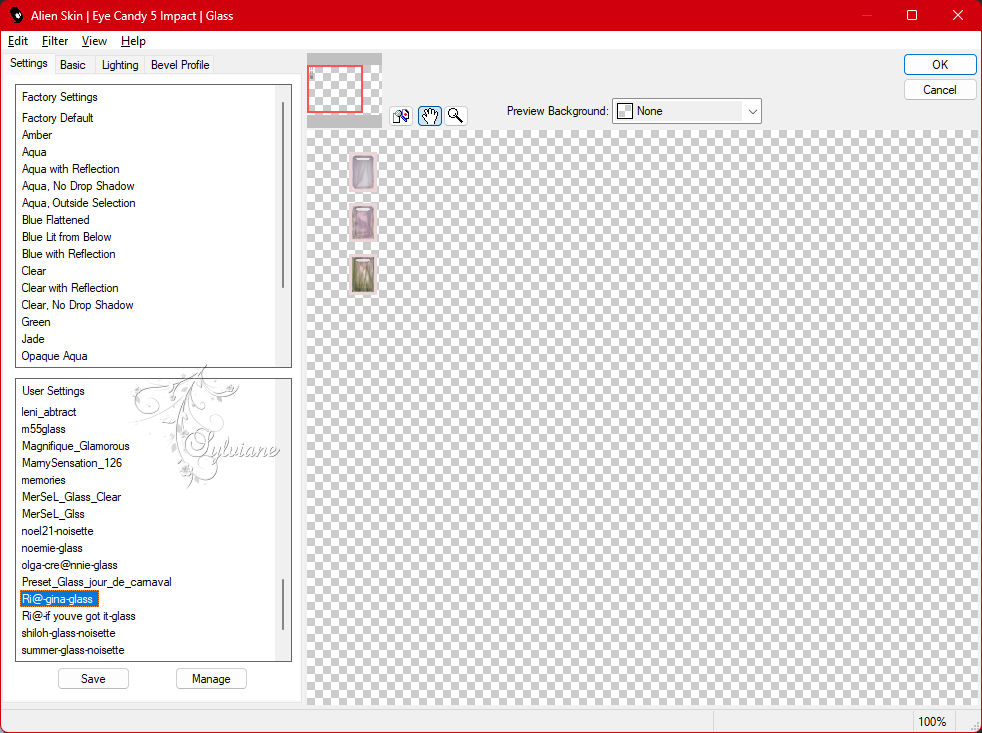Open the Help menu

133,41
